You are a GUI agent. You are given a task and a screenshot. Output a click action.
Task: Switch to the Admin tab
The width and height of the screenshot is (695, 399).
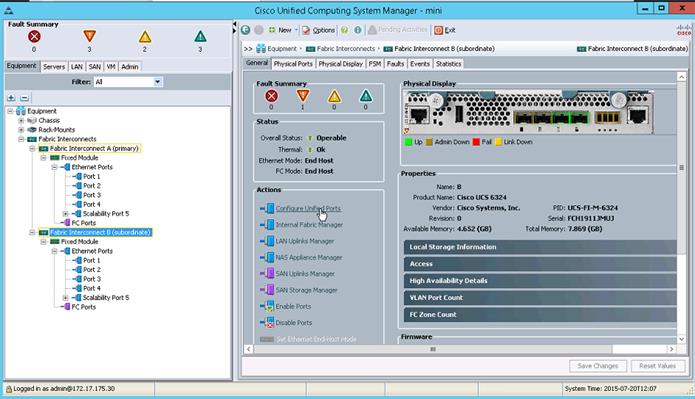130,66
